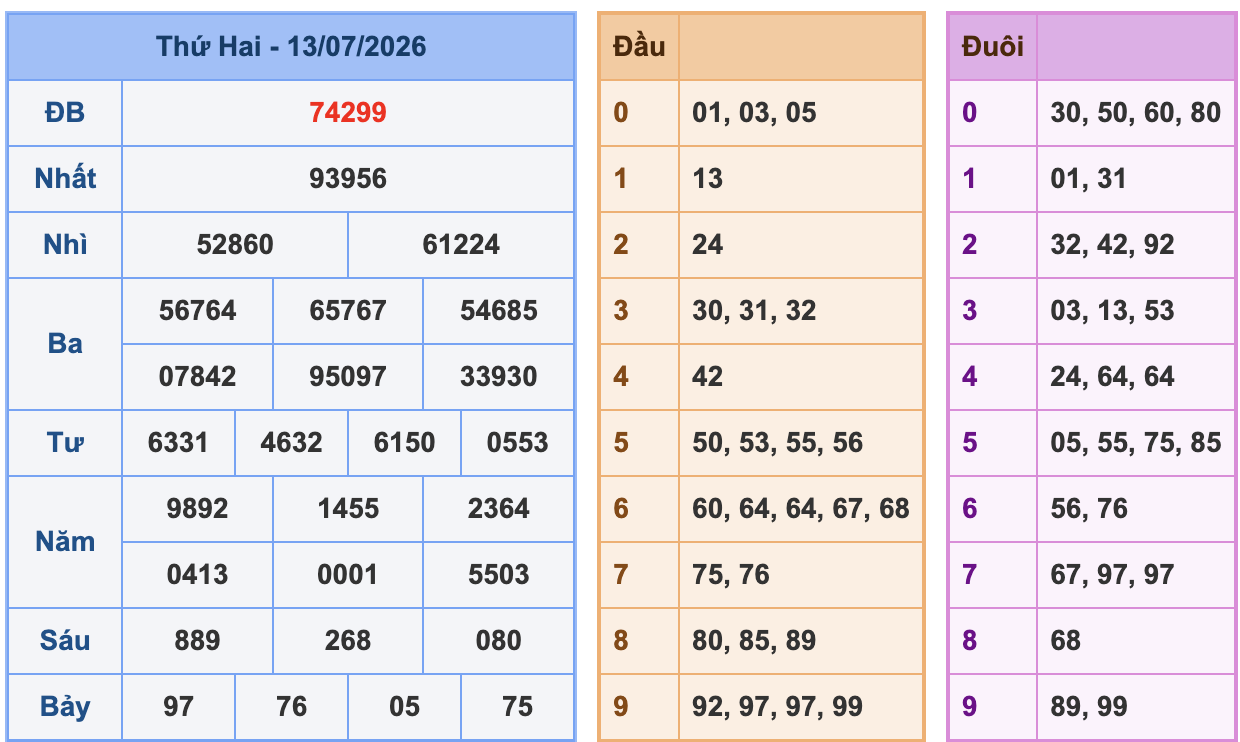This screenshot has height=742, width=1240.
Task: Click Đầu row 1 value 13
Action: click(707, 179)
